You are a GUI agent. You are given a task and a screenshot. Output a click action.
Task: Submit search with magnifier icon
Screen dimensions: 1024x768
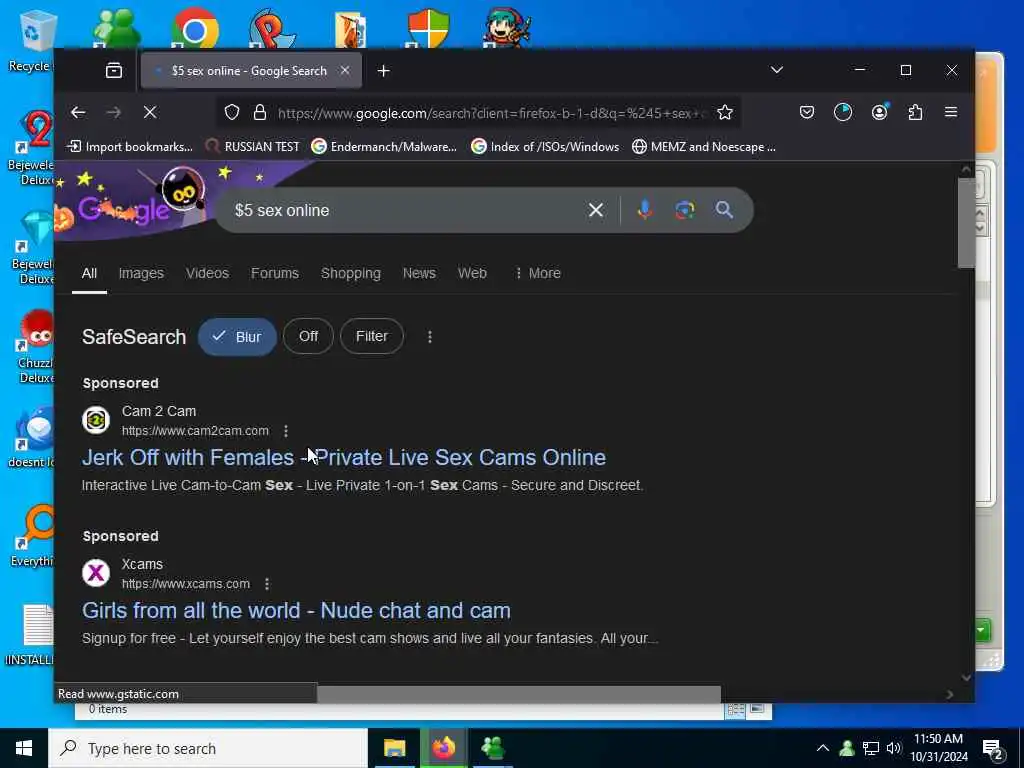[x=724, y=210]
